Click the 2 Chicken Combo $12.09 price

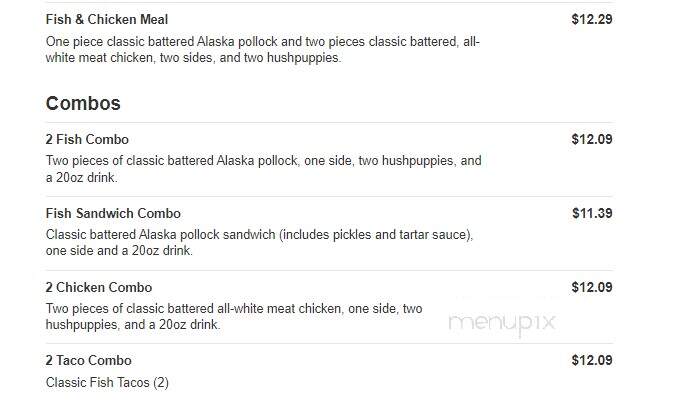[592, 287]
